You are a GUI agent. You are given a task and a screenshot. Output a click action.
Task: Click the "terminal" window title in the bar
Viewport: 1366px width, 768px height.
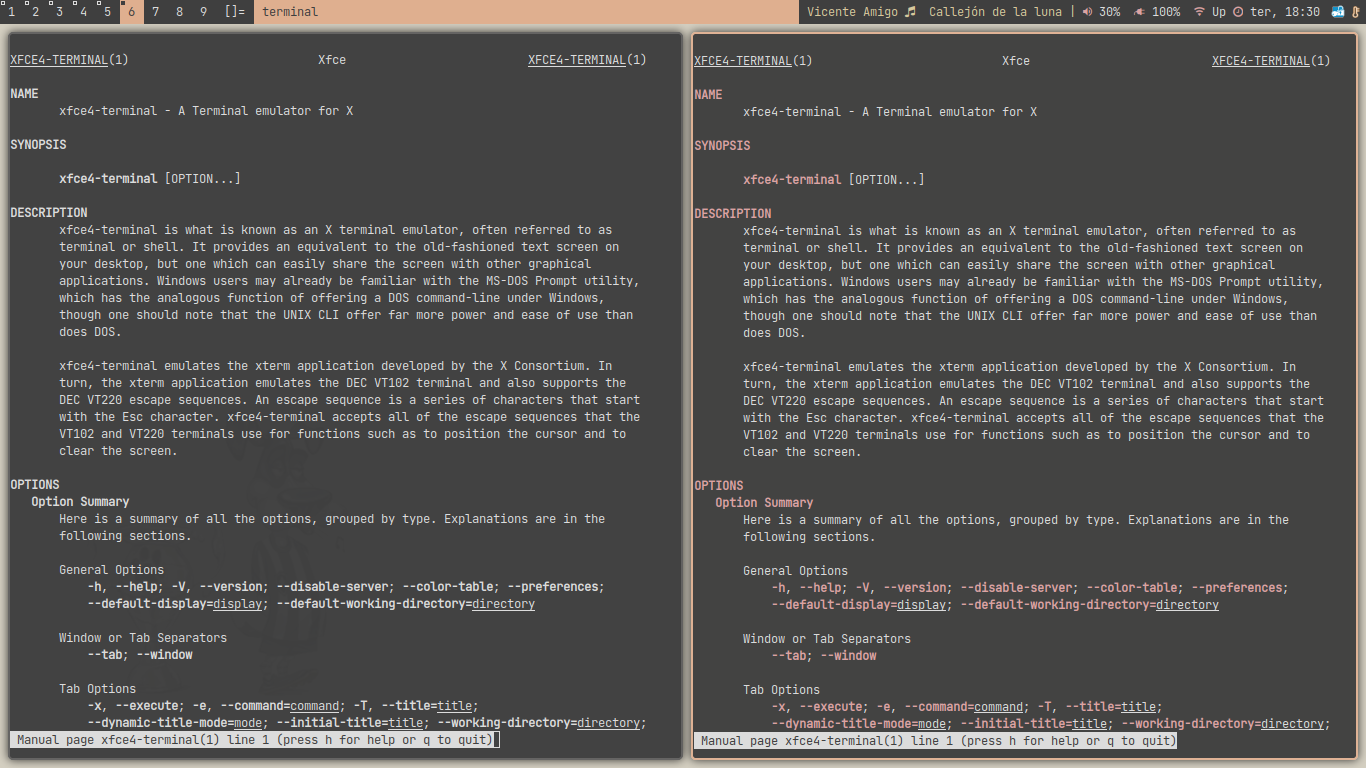pos(290,12)
